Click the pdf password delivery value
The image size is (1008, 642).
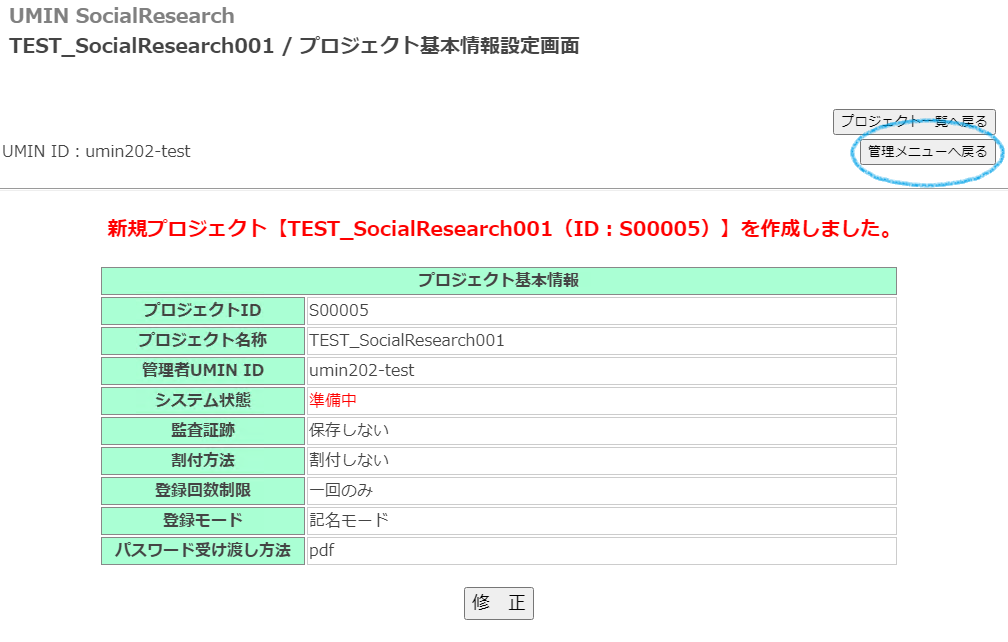[321, 551]
